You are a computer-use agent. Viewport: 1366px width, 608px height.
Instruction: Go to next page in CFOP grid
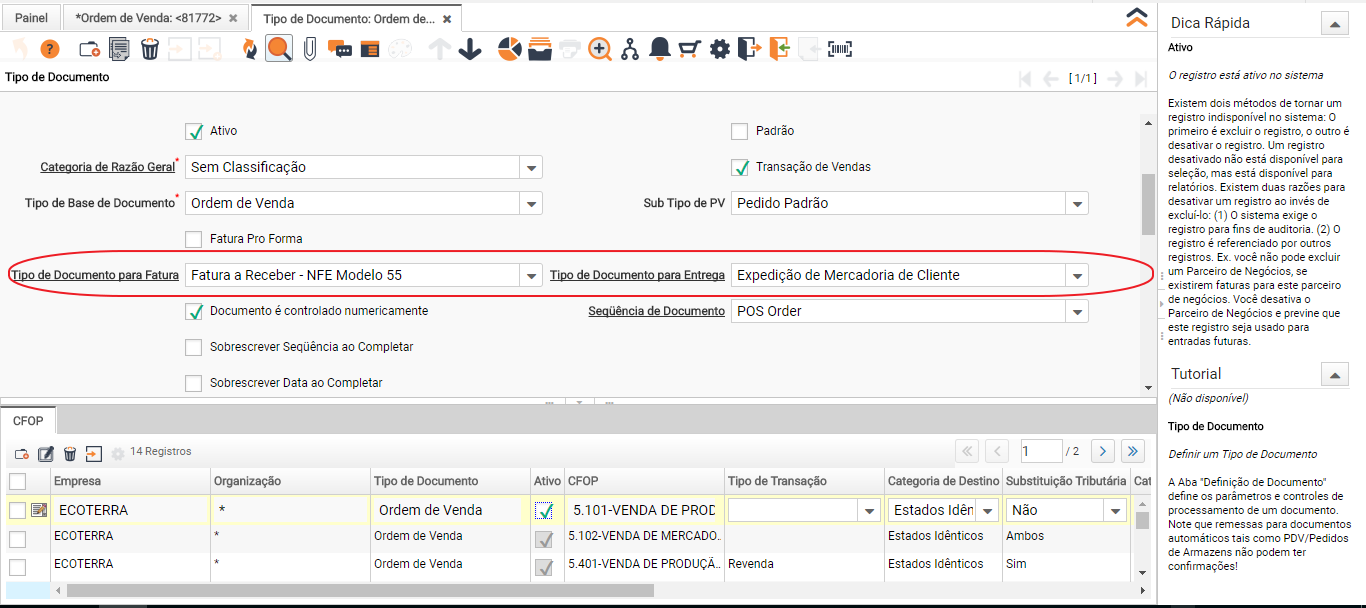[x=1102, y=452]
